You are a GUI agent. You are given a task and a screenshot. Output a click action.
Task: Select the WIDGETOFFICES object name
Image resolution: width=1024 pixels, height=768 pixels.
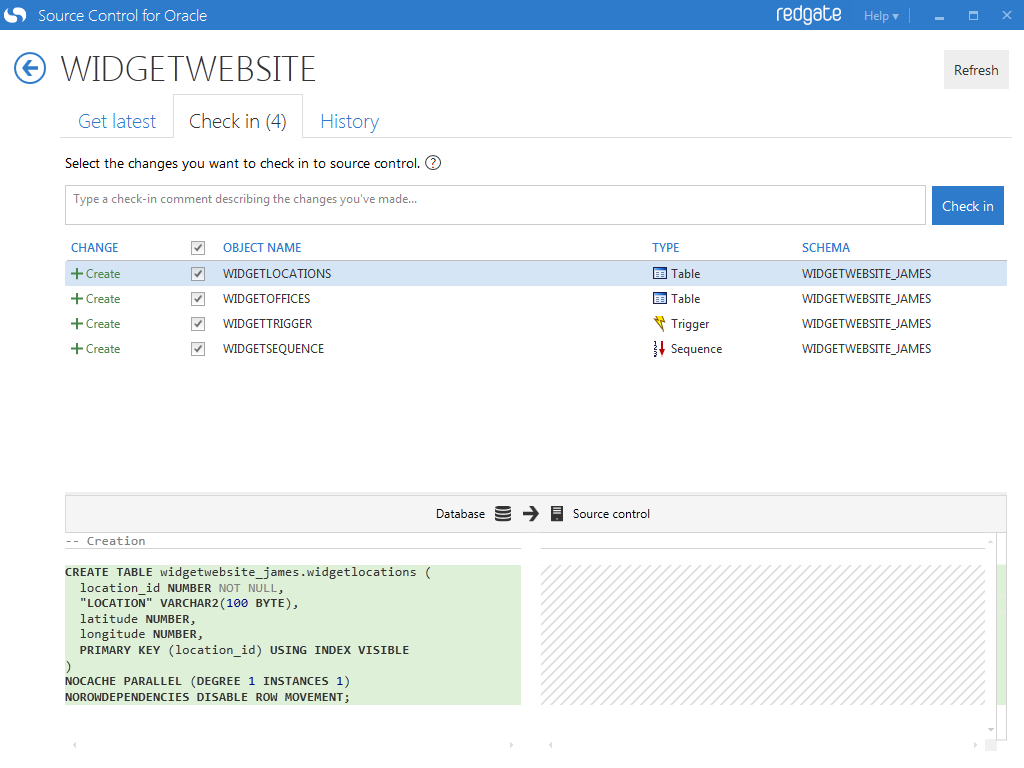[x=266, y=298]
